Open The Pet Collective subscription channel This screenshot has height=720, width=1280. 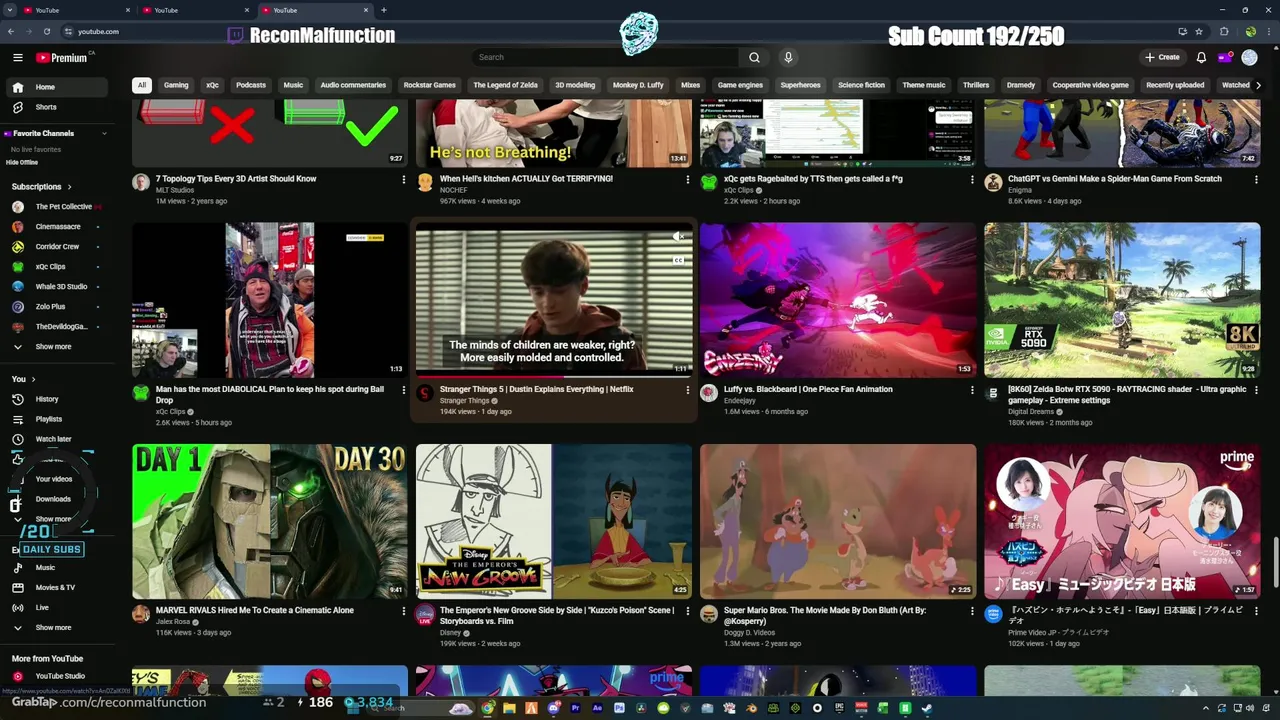[x=59, y=207]
